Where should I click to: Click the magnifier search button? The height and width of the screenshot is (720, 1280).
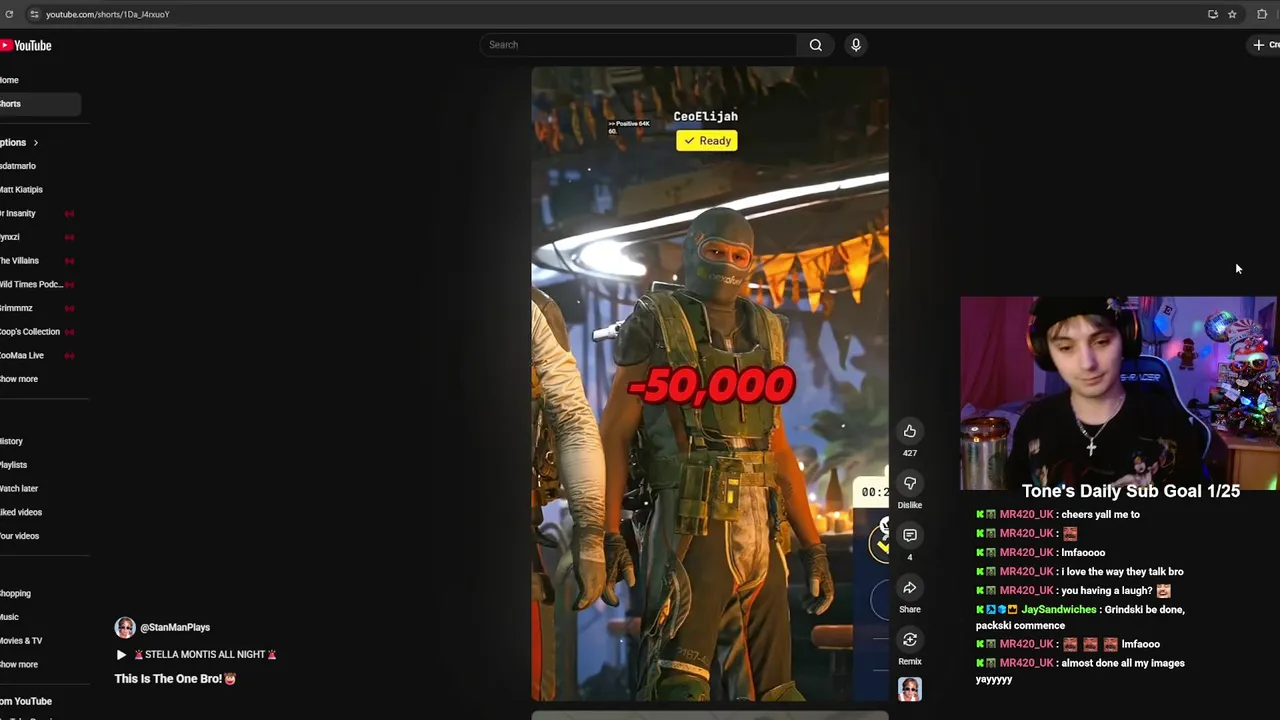tap(816, 45)
